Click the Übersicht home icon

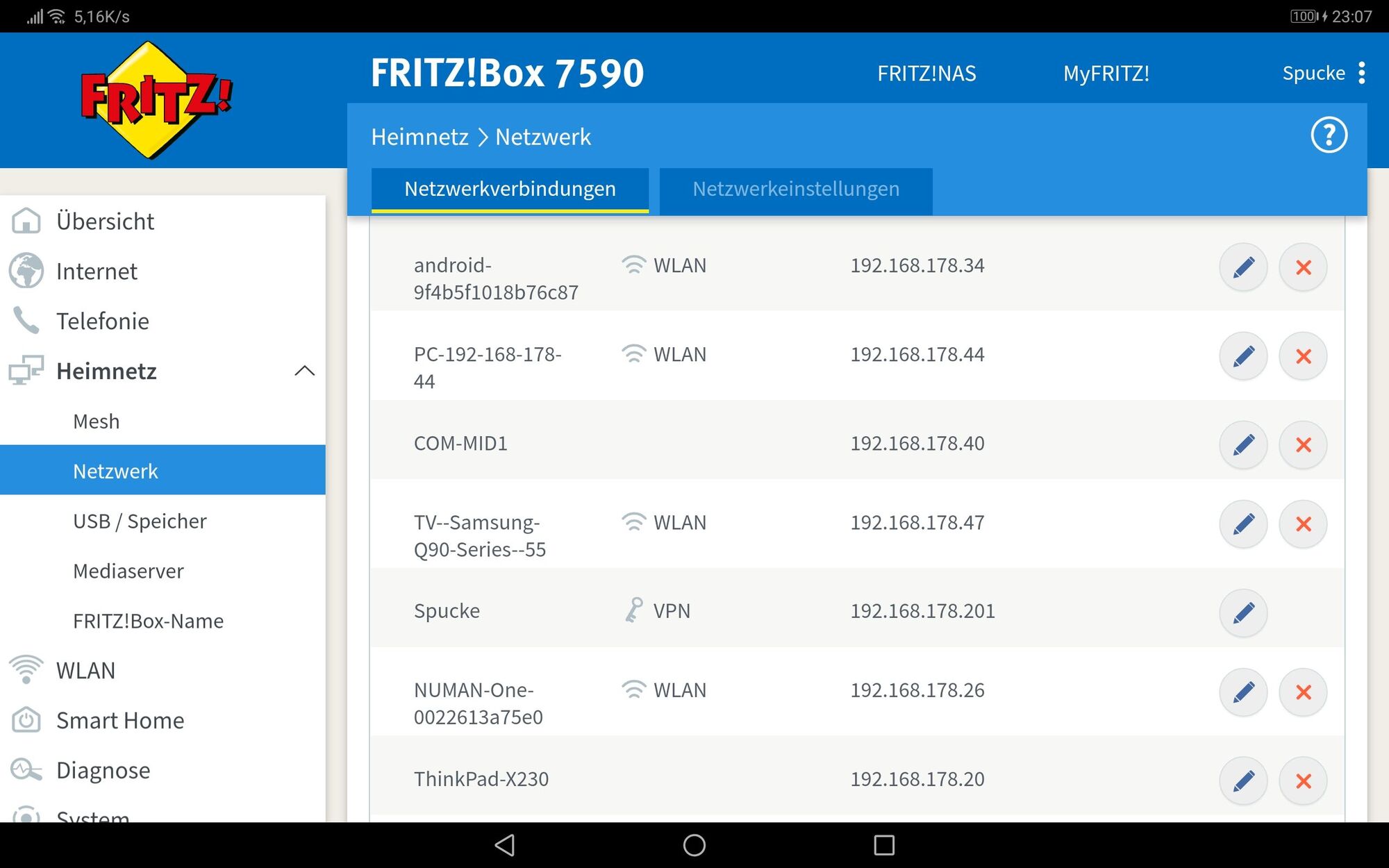(26, 221)
